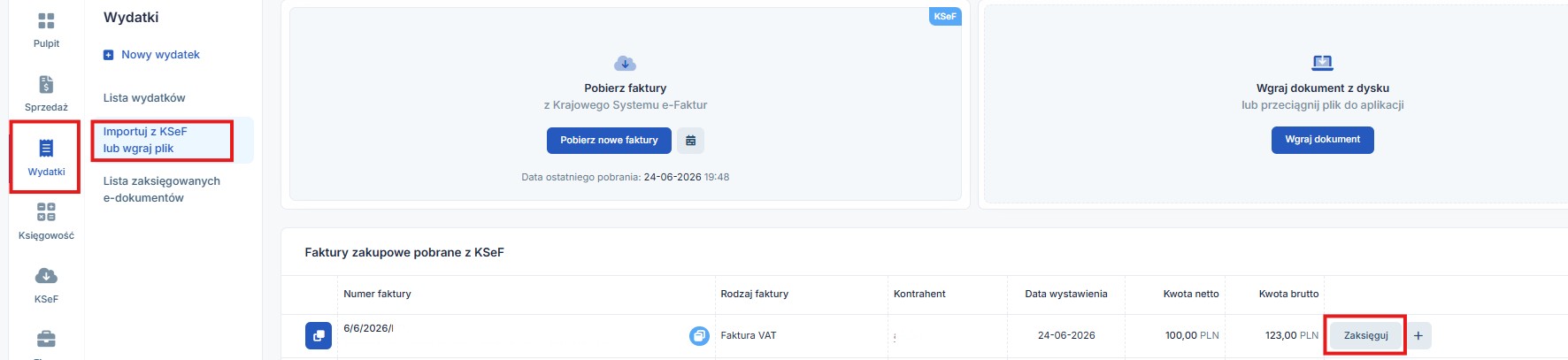Open Lista zaksięgowanych e-dokumentów
1568x360 pixels.
click(x=162, y=189)
